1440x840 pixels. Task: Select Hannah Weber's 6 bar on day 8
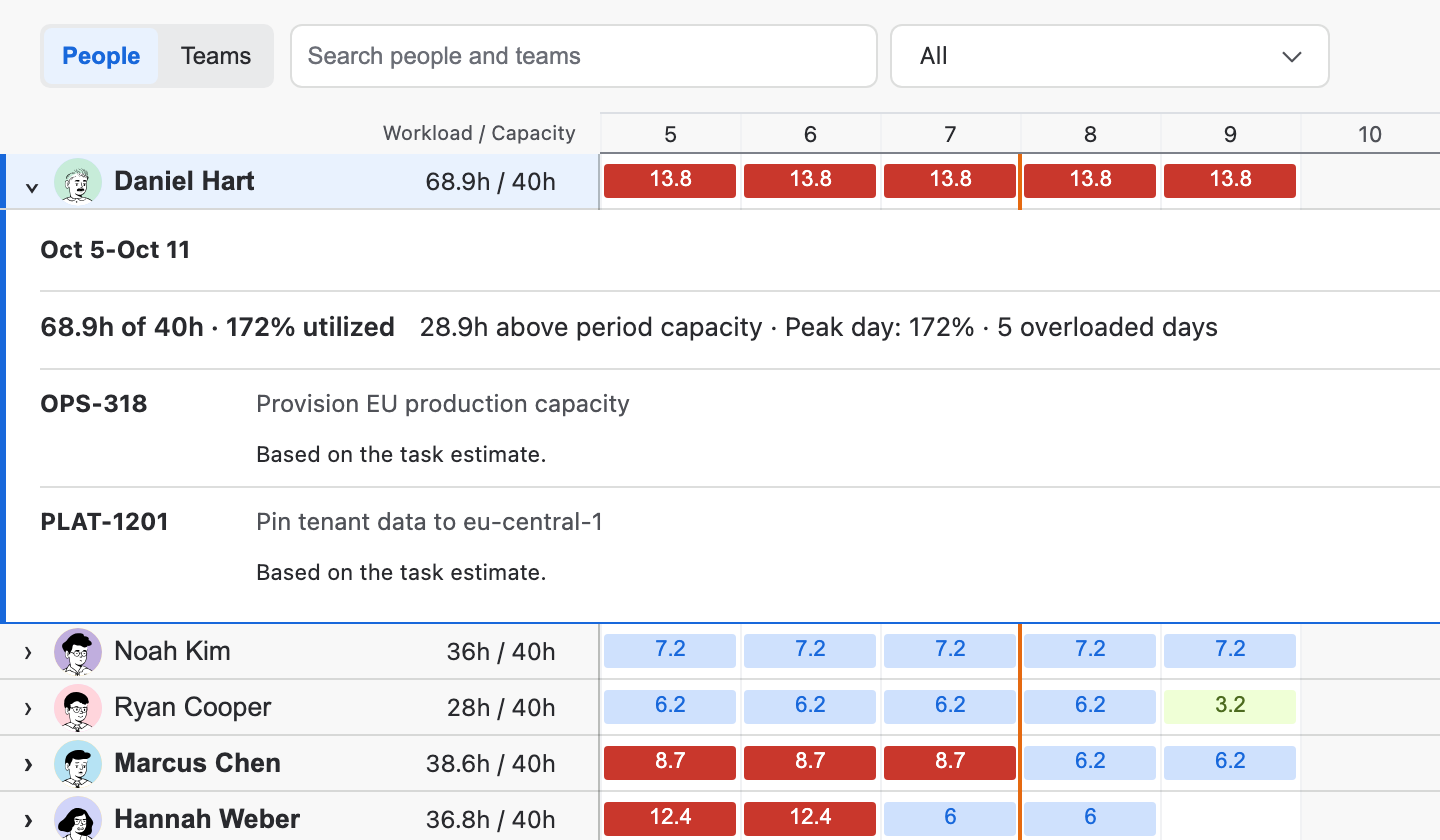[1090, 819]
